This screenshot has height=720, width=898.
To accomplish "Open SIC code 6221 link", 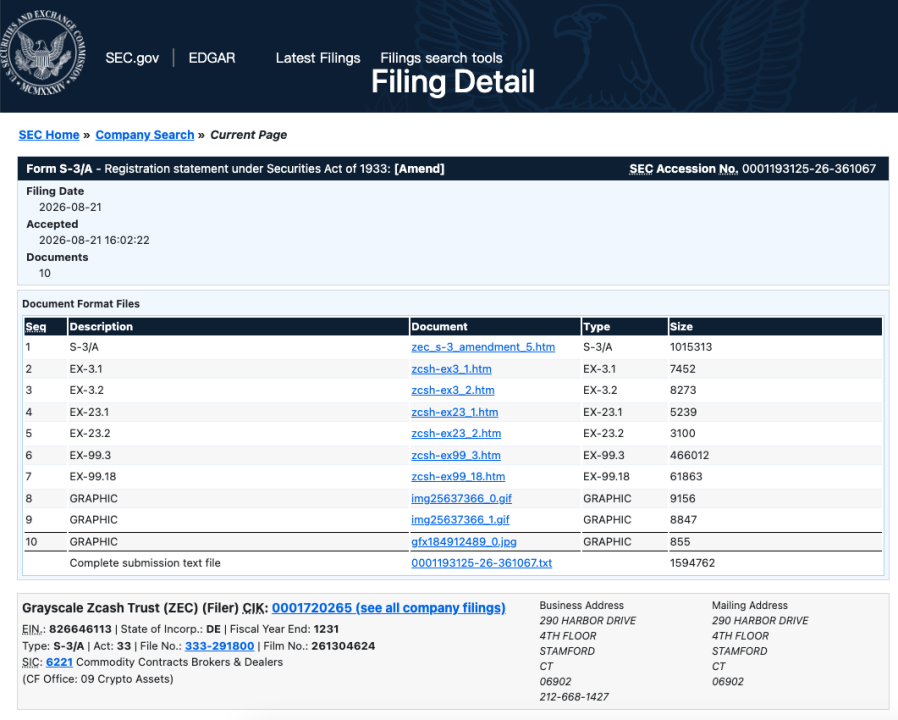I will click(60, 662).
